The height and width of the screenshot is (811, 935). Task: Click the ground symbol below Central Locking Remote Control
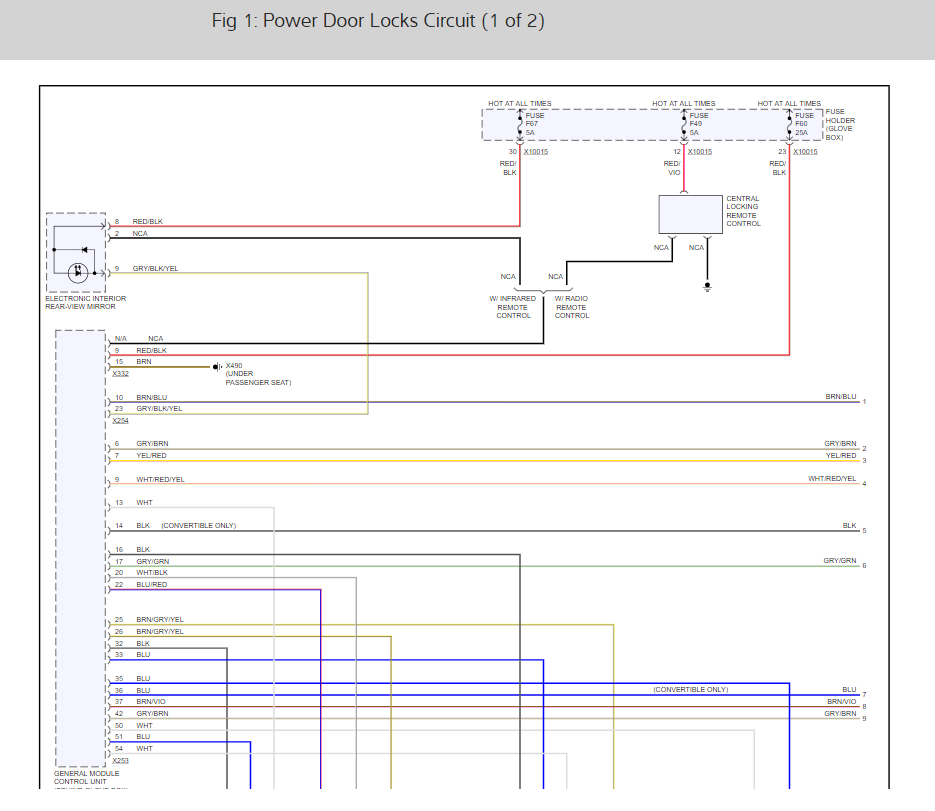pos(707,287)
